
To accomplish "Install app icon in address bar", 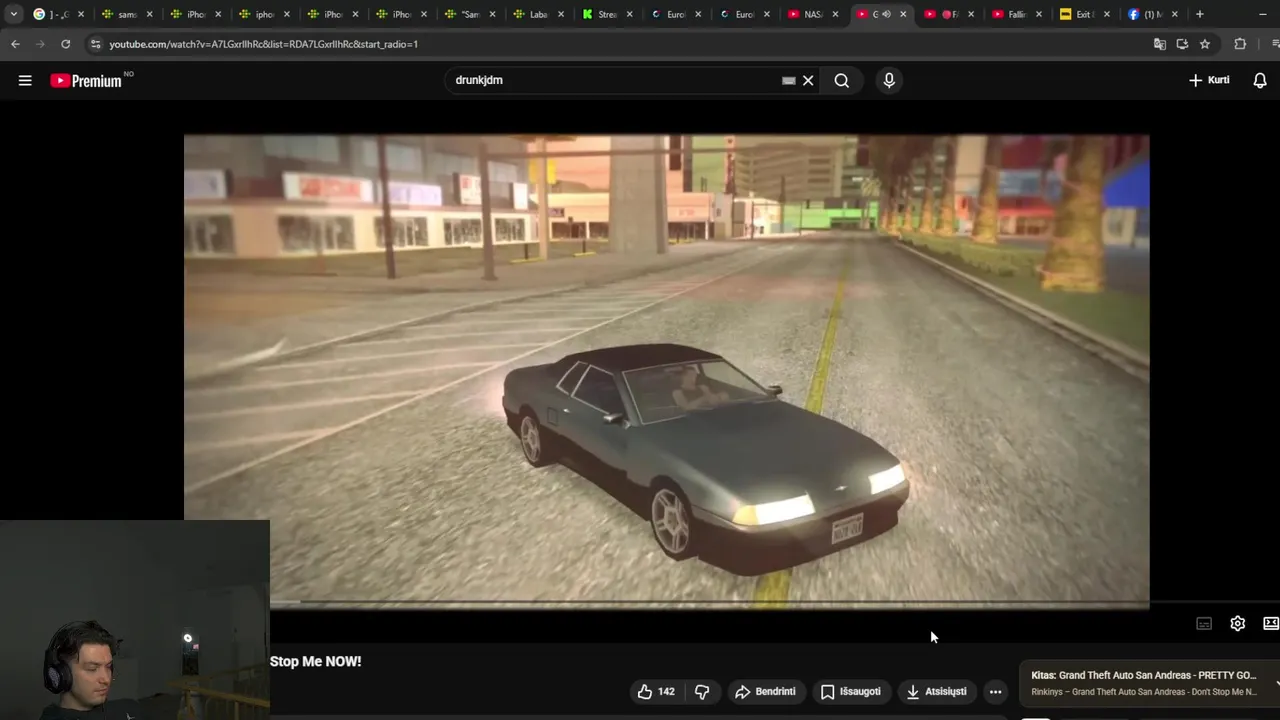I will pyautogui.click(x=1182, y=44).
